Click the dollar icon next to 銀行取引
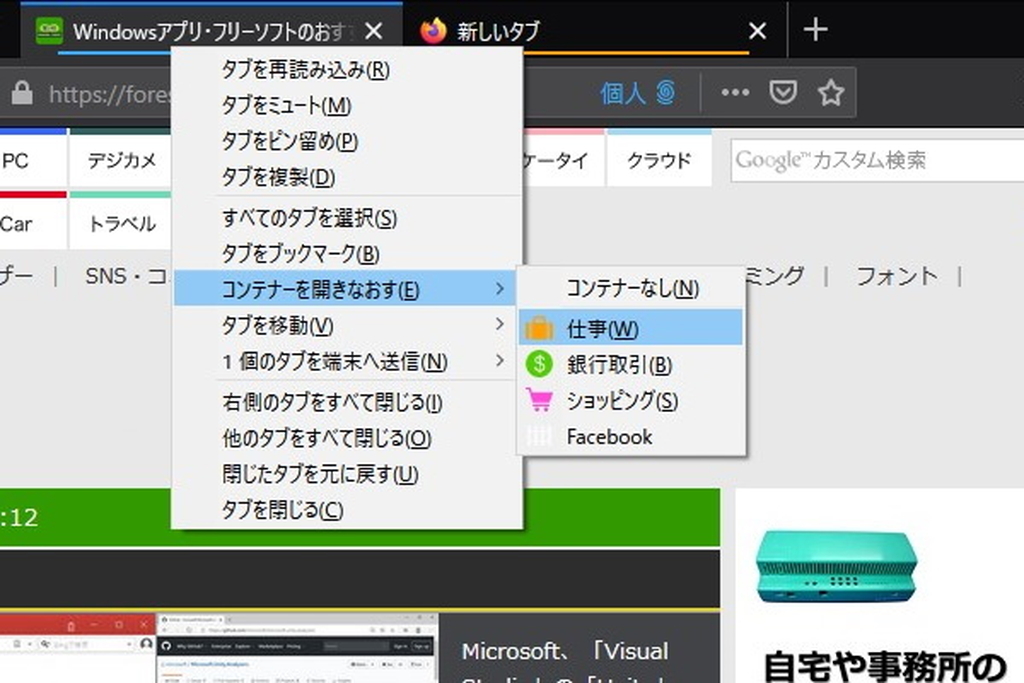 540,363
